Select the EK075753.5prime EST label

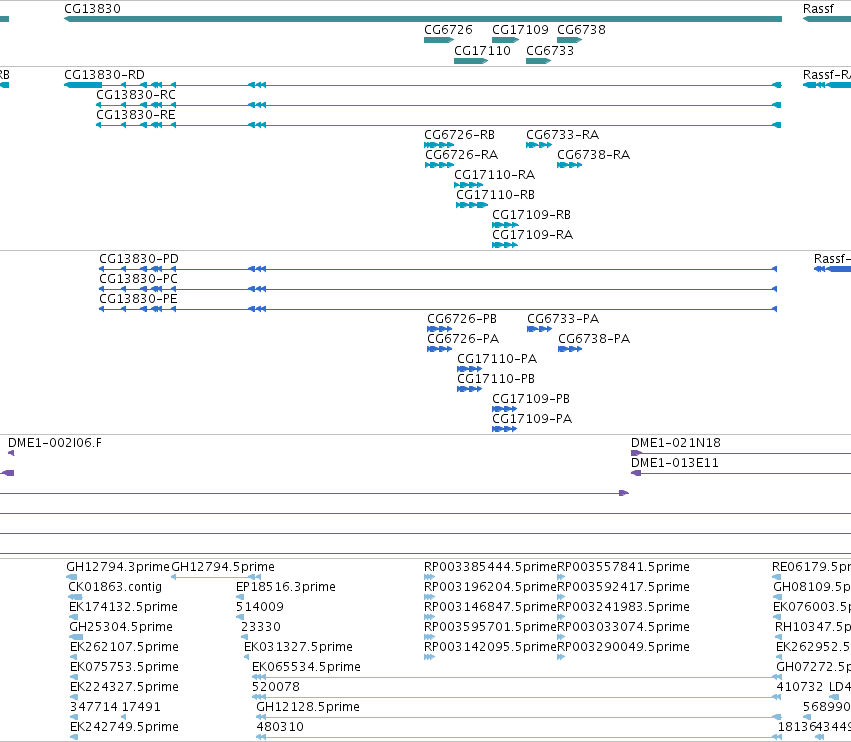click(x=124, y=667)
